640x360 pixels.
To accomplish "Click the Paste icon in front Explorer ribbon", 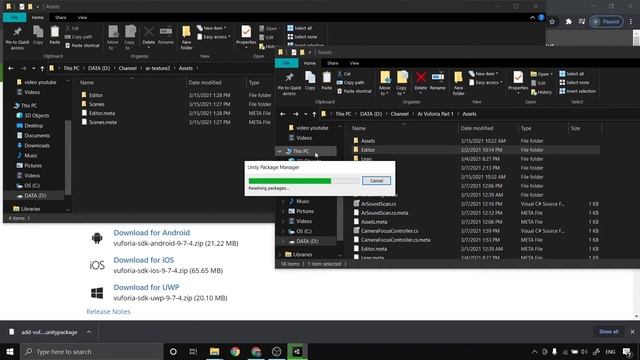I will tap(327, 81).
